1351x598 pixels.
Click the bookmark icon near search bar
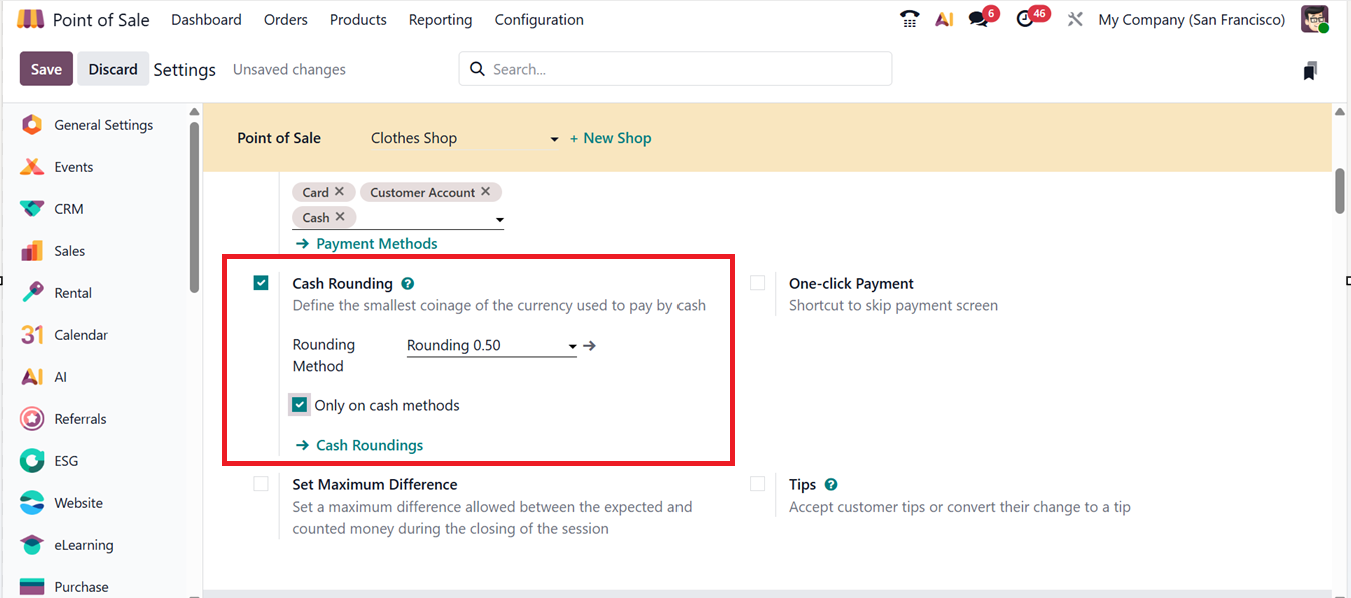click(x=1310, y=70)
